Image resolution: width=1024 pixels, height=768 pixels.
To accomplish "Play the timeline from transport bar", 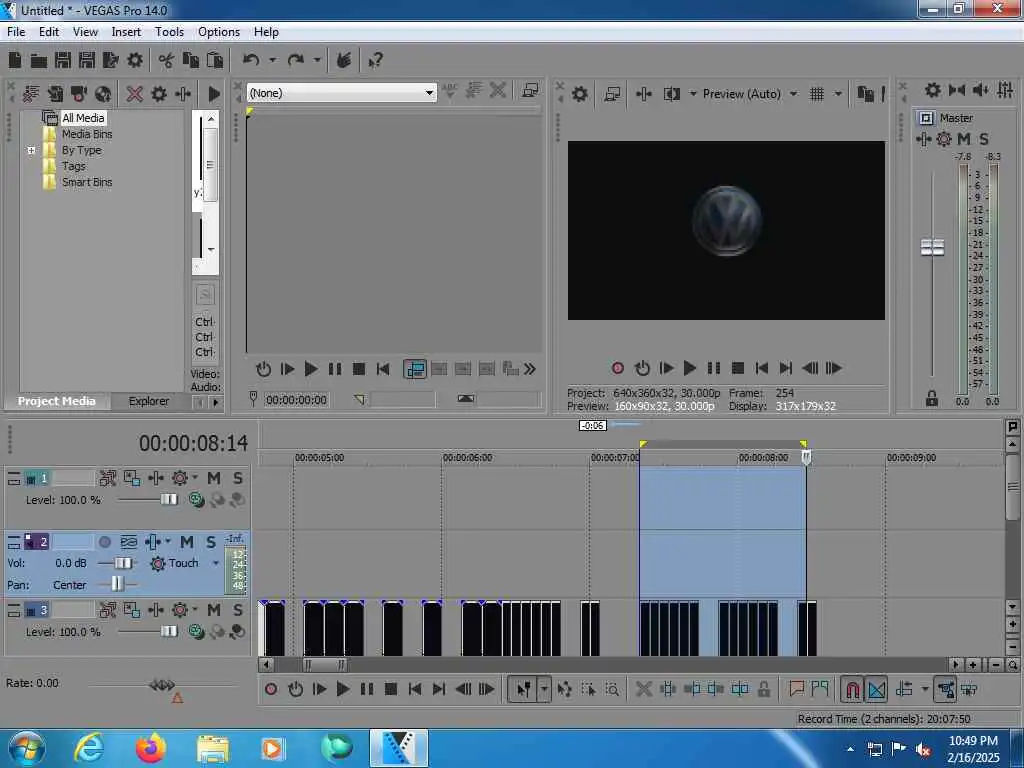I will click(x=343, y=690).
